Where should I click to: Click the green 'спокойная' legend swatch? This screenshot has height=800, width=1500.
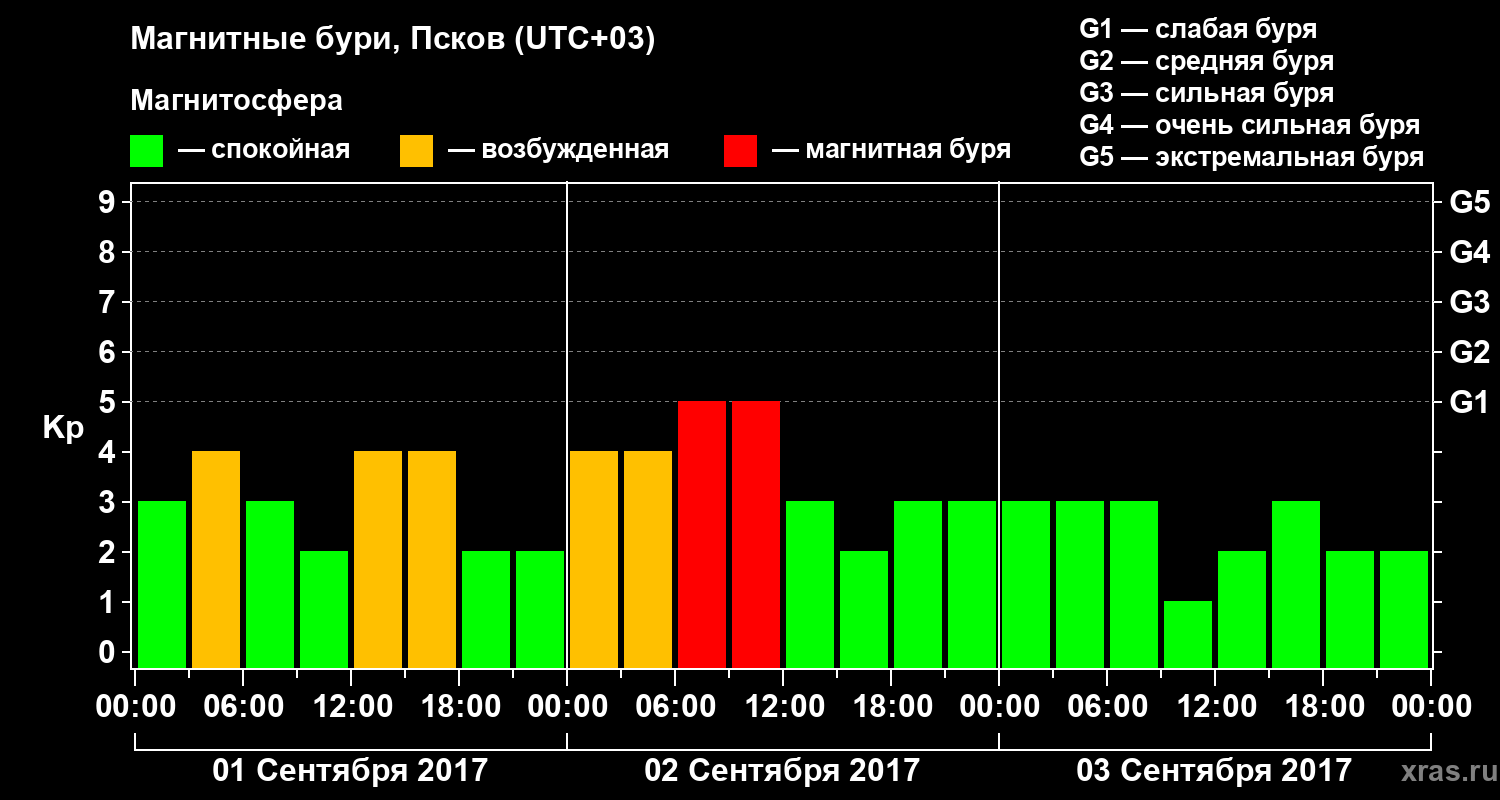point(146,151)
